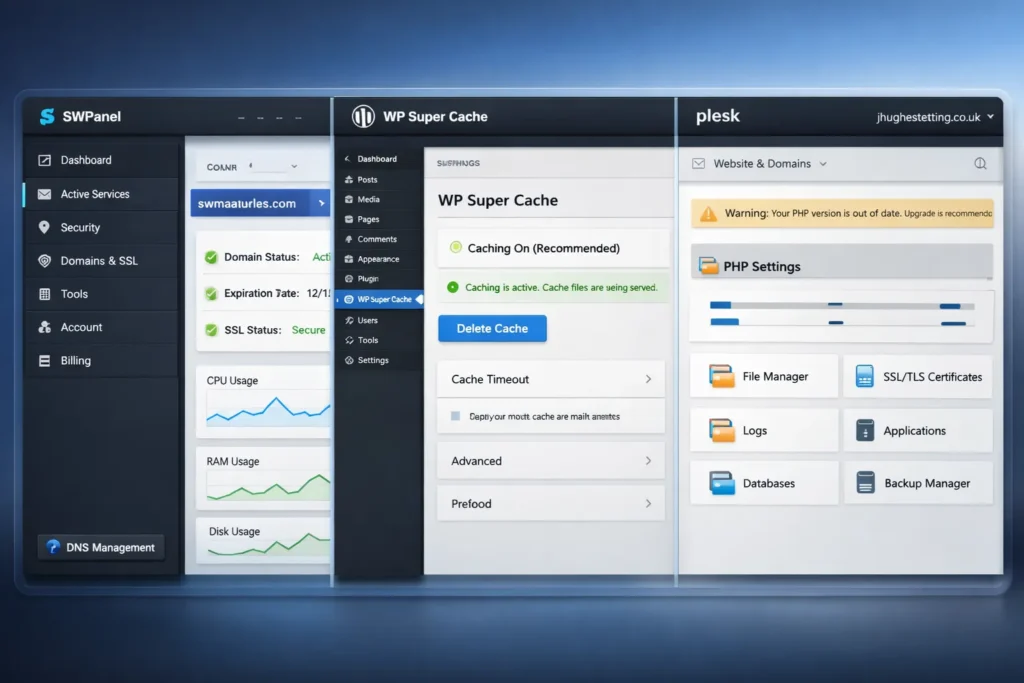
Task: Click the 'Caching is active' green status icon
Action: pos(453,287)
